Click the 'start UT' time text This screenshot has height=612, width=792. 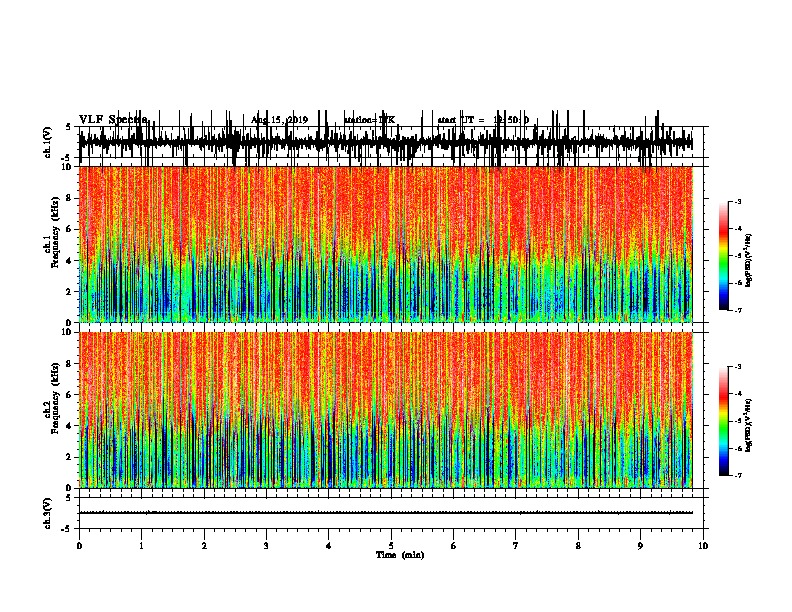[483, 120]
